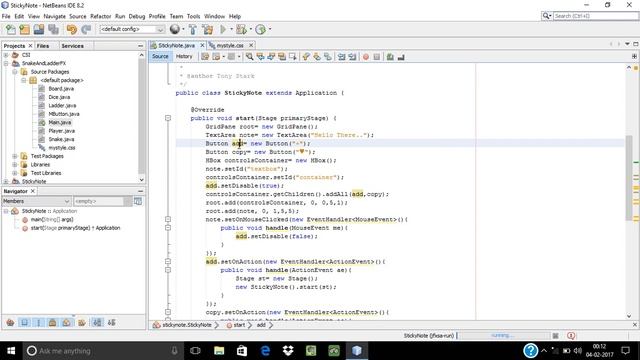The width and height of the screenshot is (640, 360).
Task: Select Main.java in project tree
Action: click(x=60, y=122)
